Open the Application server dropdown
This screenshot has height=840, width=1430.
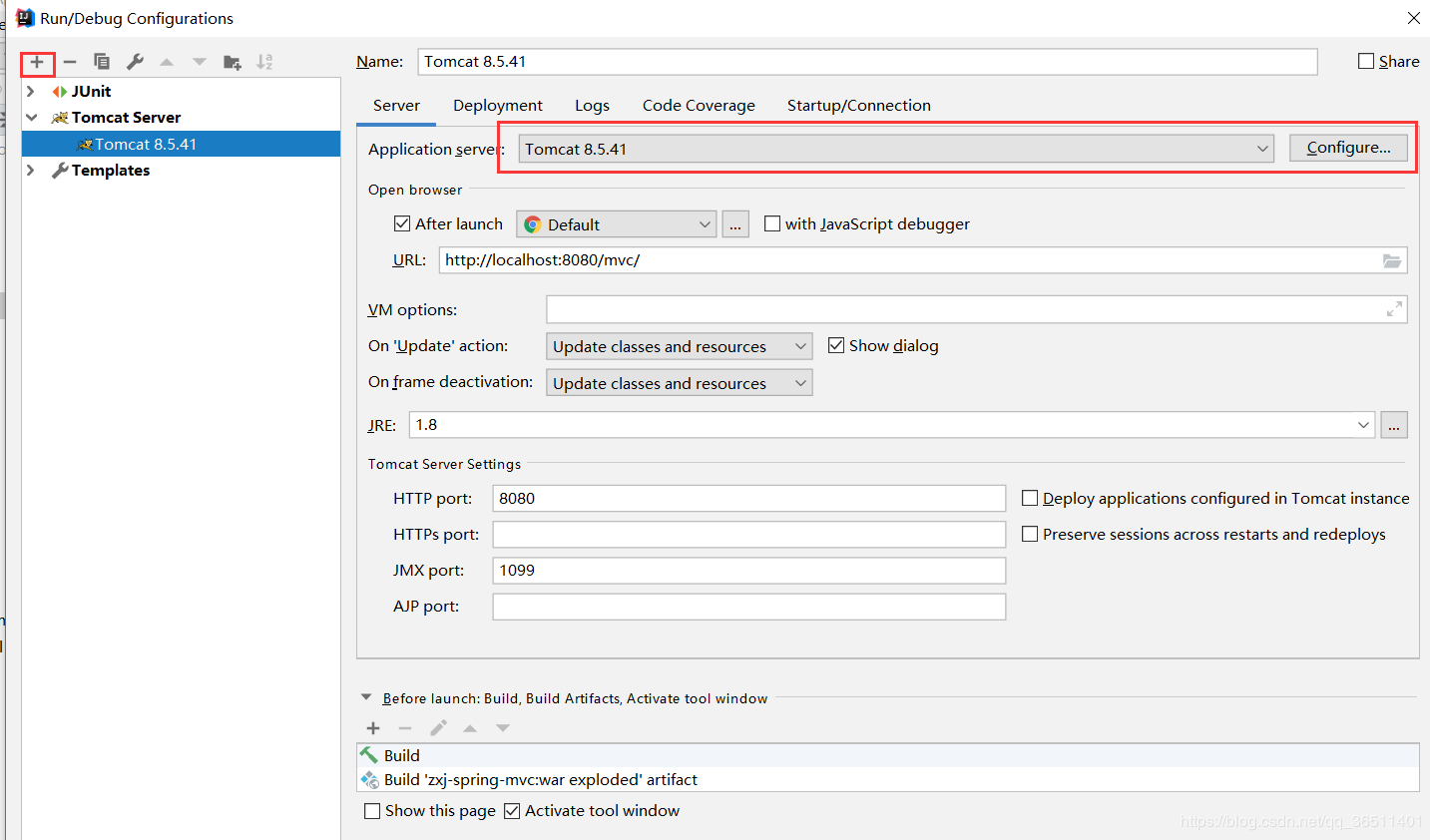coord(896,149)
